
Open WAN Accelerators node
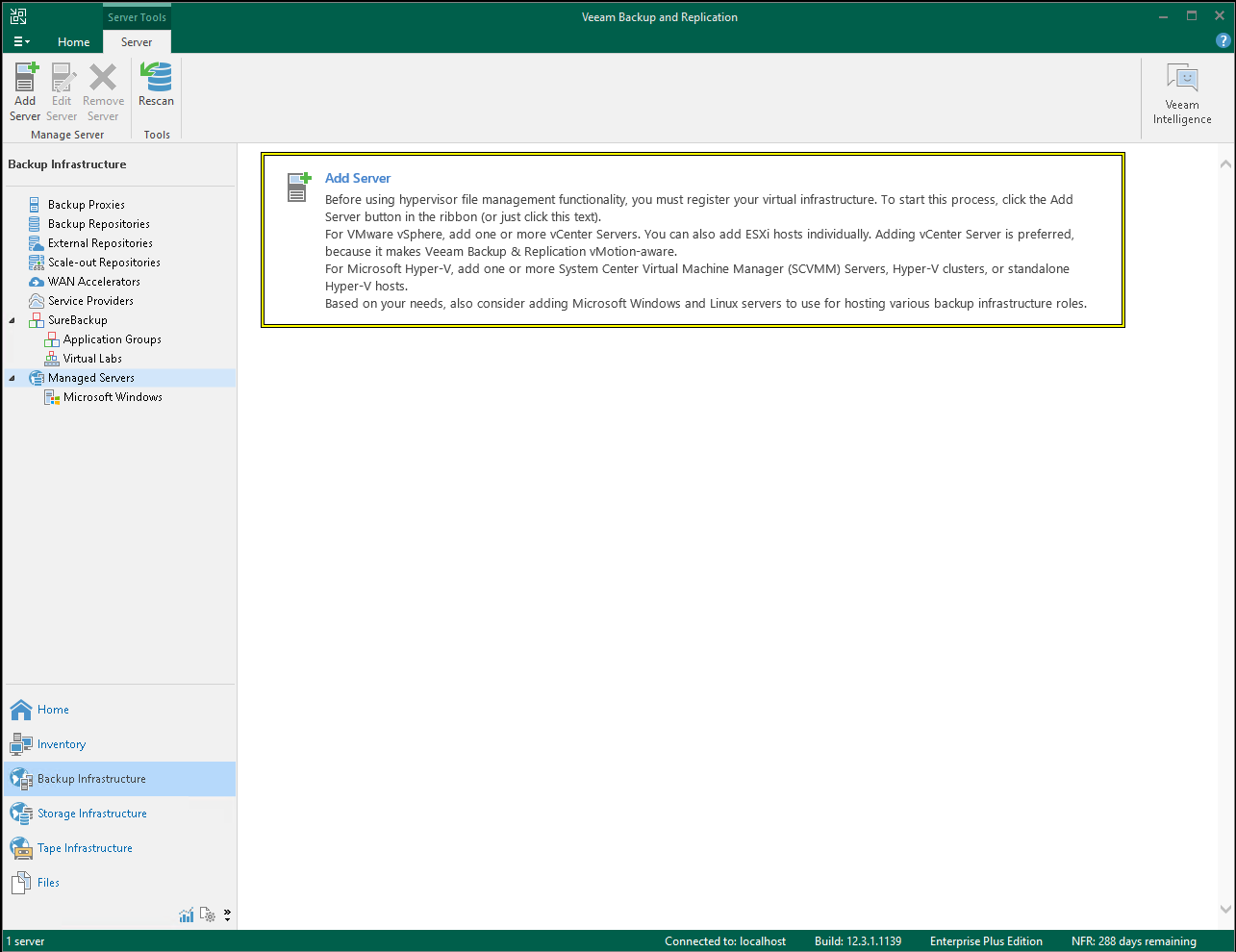pos(93,282)
